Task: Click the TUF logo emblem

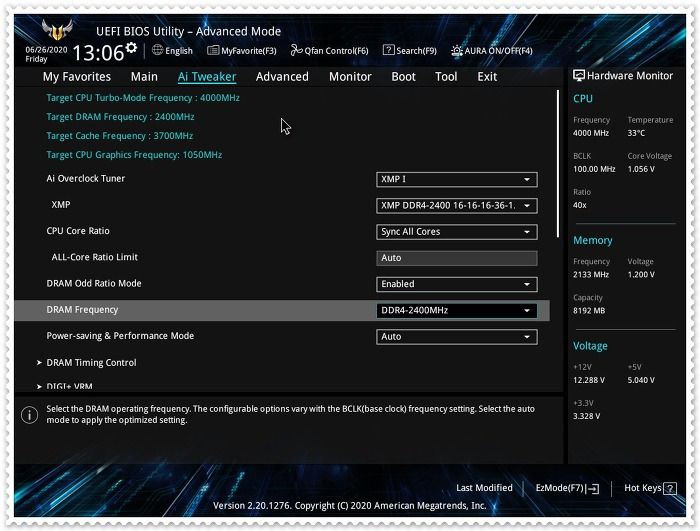Action: point(57,30)
